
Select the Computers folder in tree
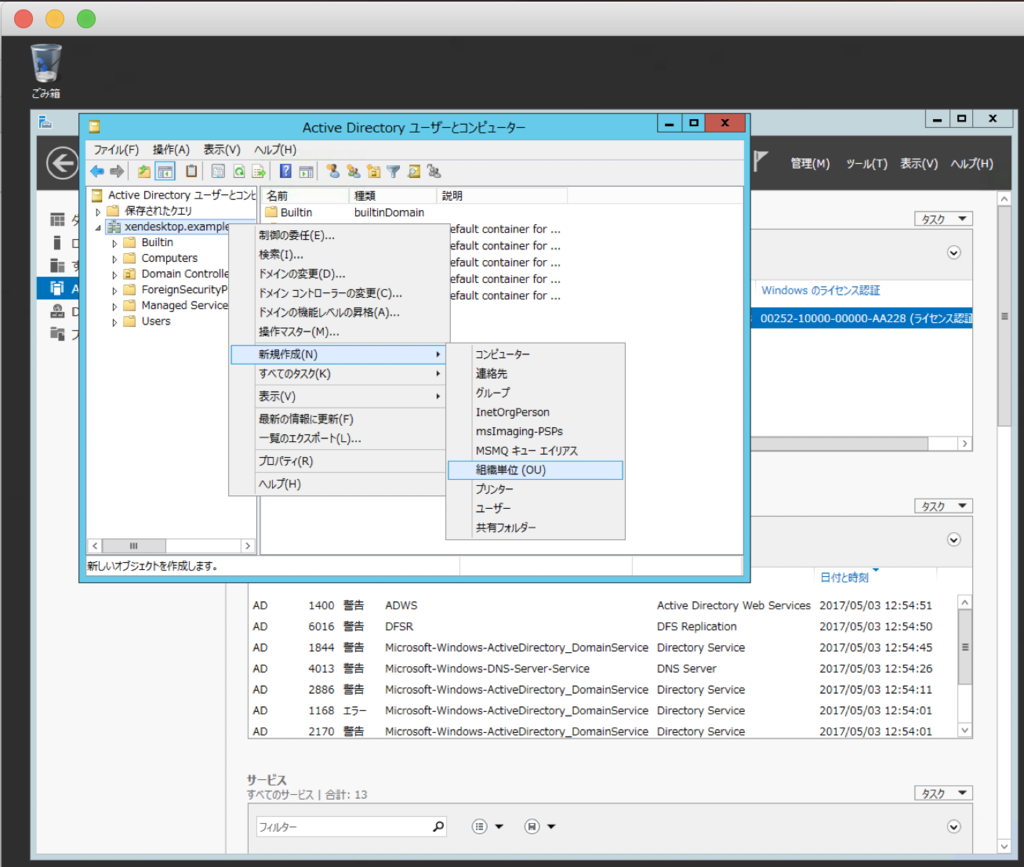click(169, 259)
